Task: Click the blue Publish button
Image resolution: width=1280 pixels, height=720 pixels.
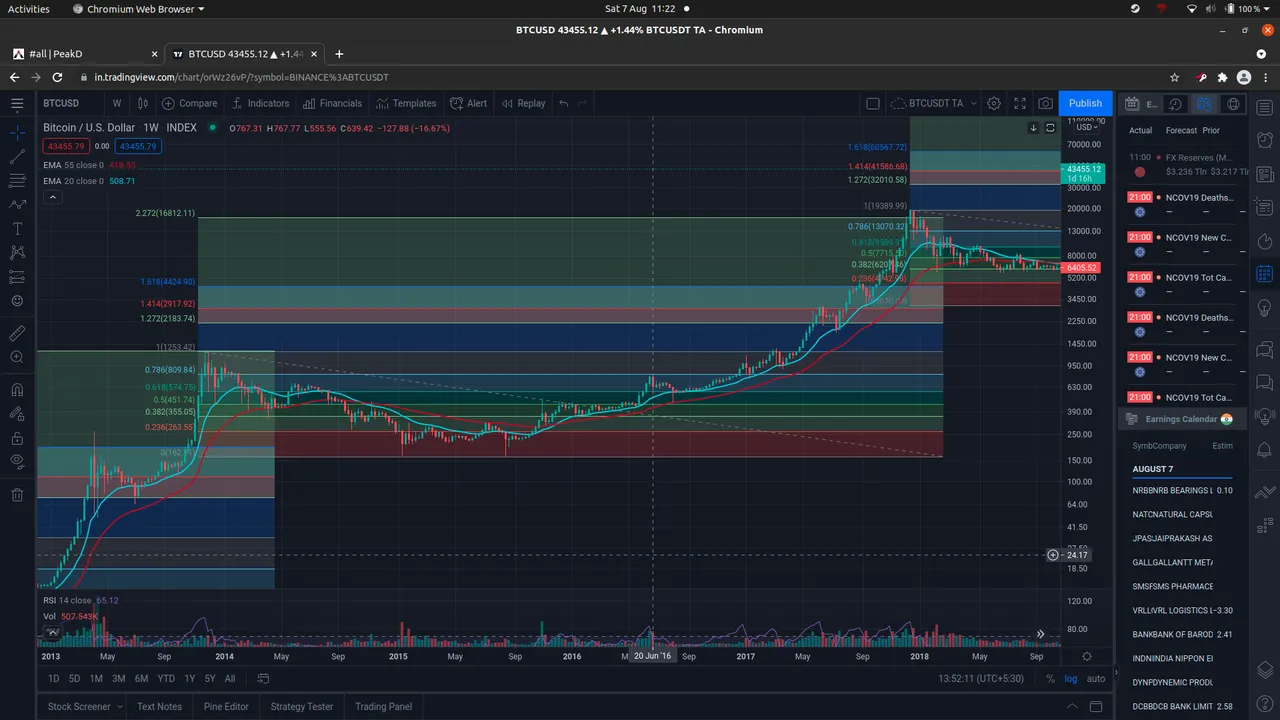Action: click(1085, 103)
